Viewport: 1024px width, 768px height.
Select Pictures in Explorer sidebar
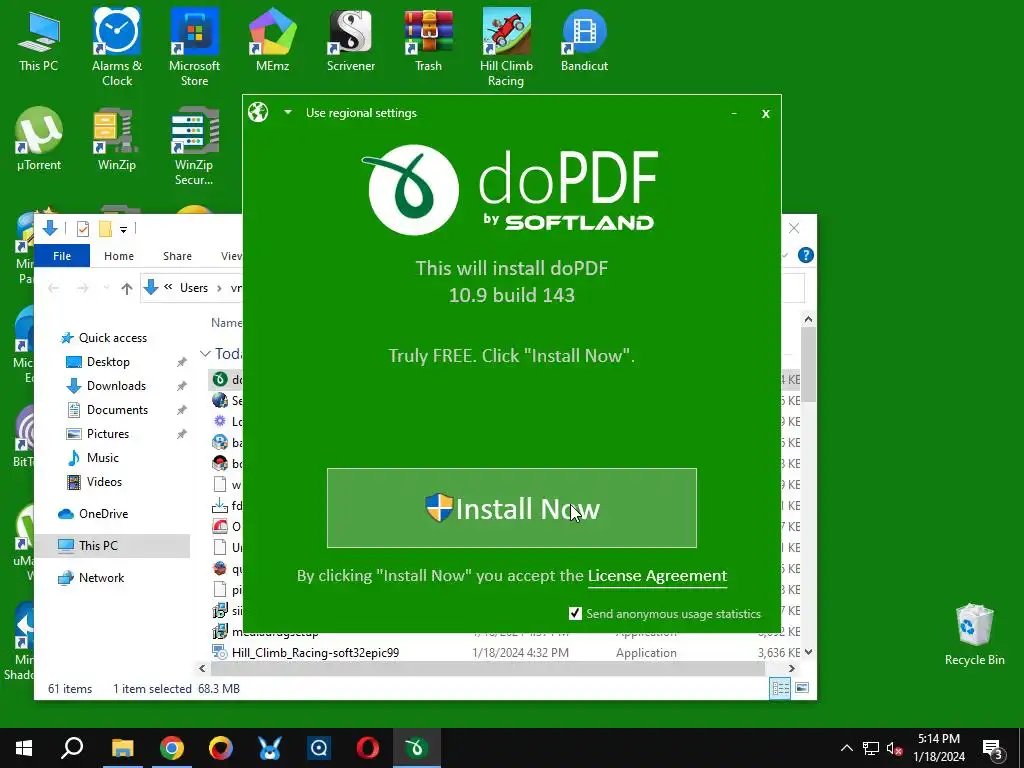108,434
